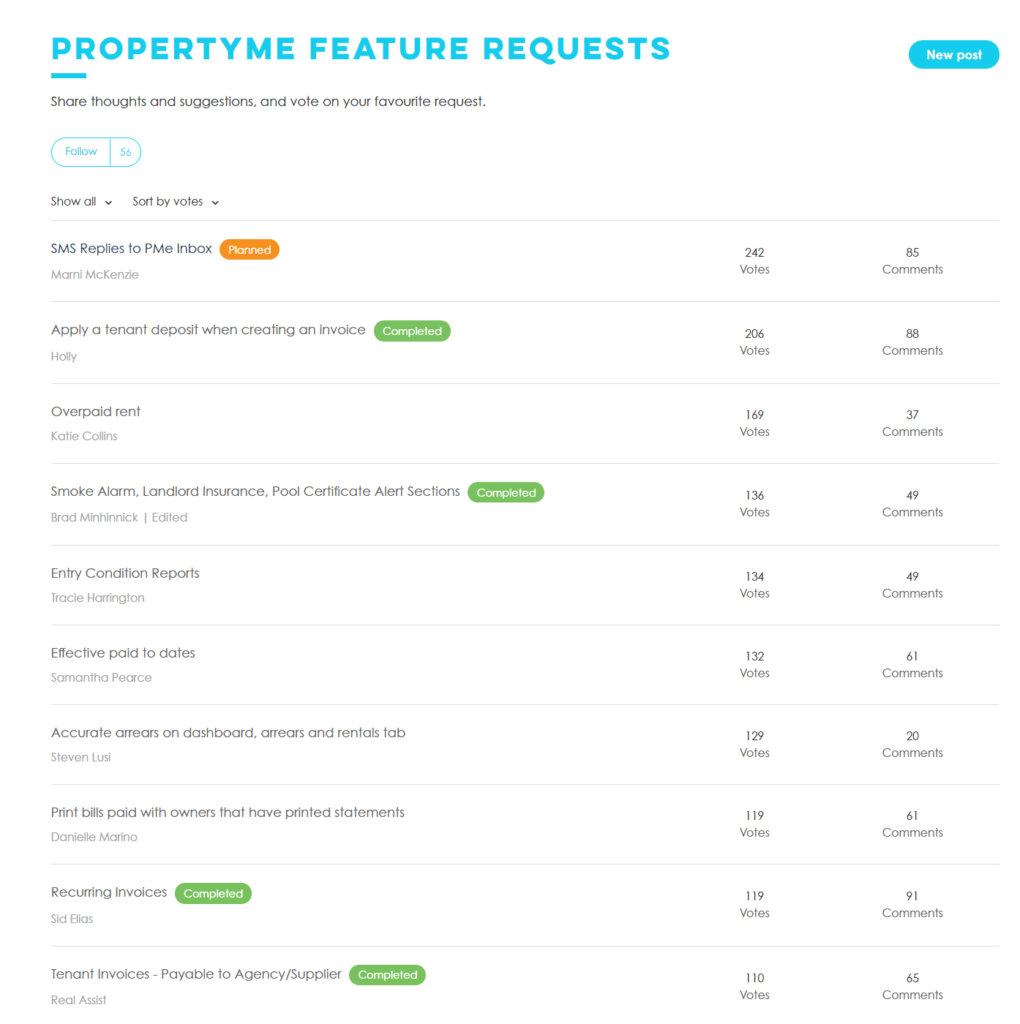Click Completed badge beside Recurring Invoices
The height and width of the screenshot is (1024, 1020).
(213, 893)
